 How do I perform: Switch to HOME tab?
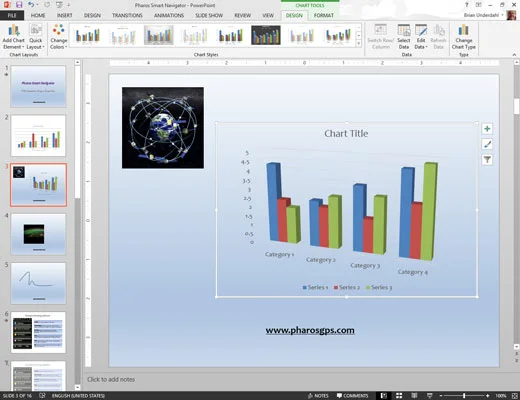(38, 15)
